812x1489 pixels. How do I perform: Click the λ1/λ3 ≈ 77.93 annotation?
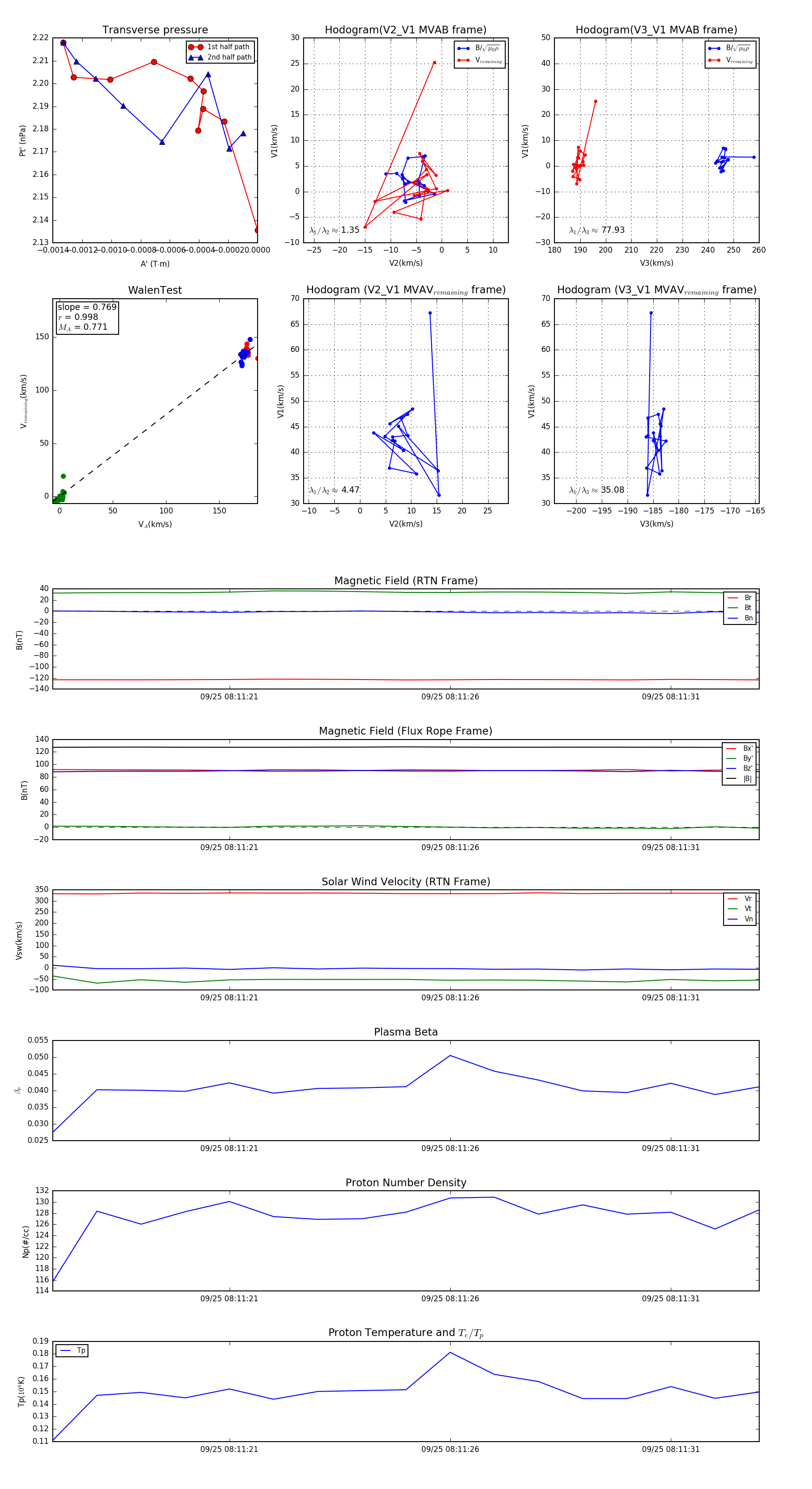596,230
